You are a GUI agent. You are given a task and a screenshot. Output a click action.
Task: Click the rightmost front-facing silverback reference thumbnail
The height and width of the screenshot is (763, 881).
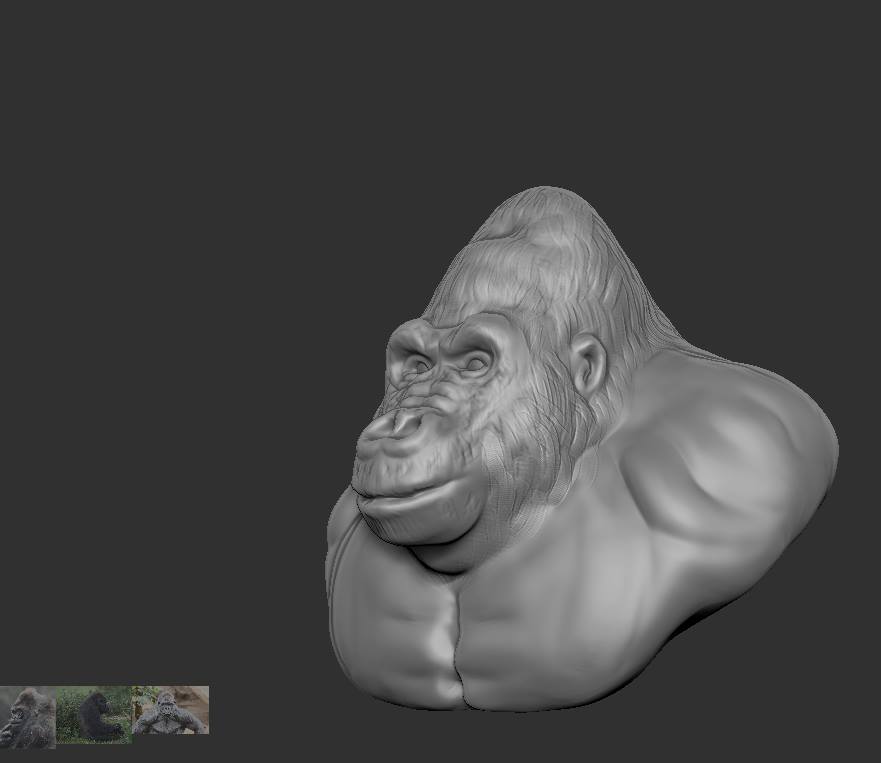(x=171, y=711)
